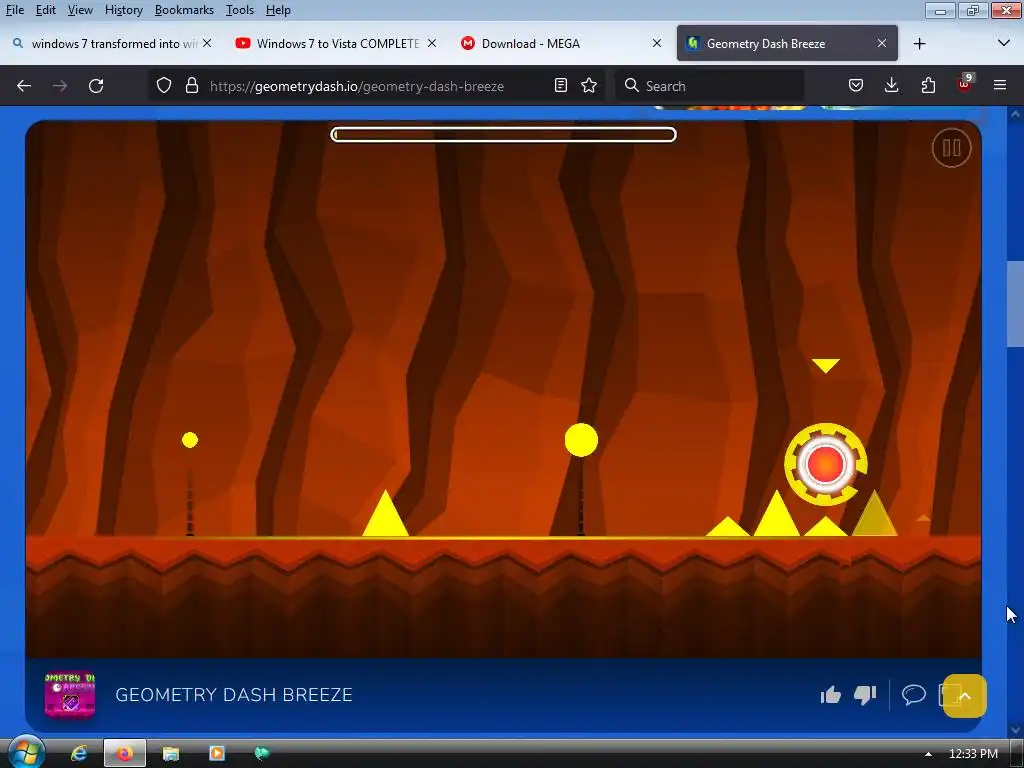The image size is (1024, 768).
Task: Close the Geometry Dash Breeze tab
Action: pyautogui.click(x=882, y=43)
